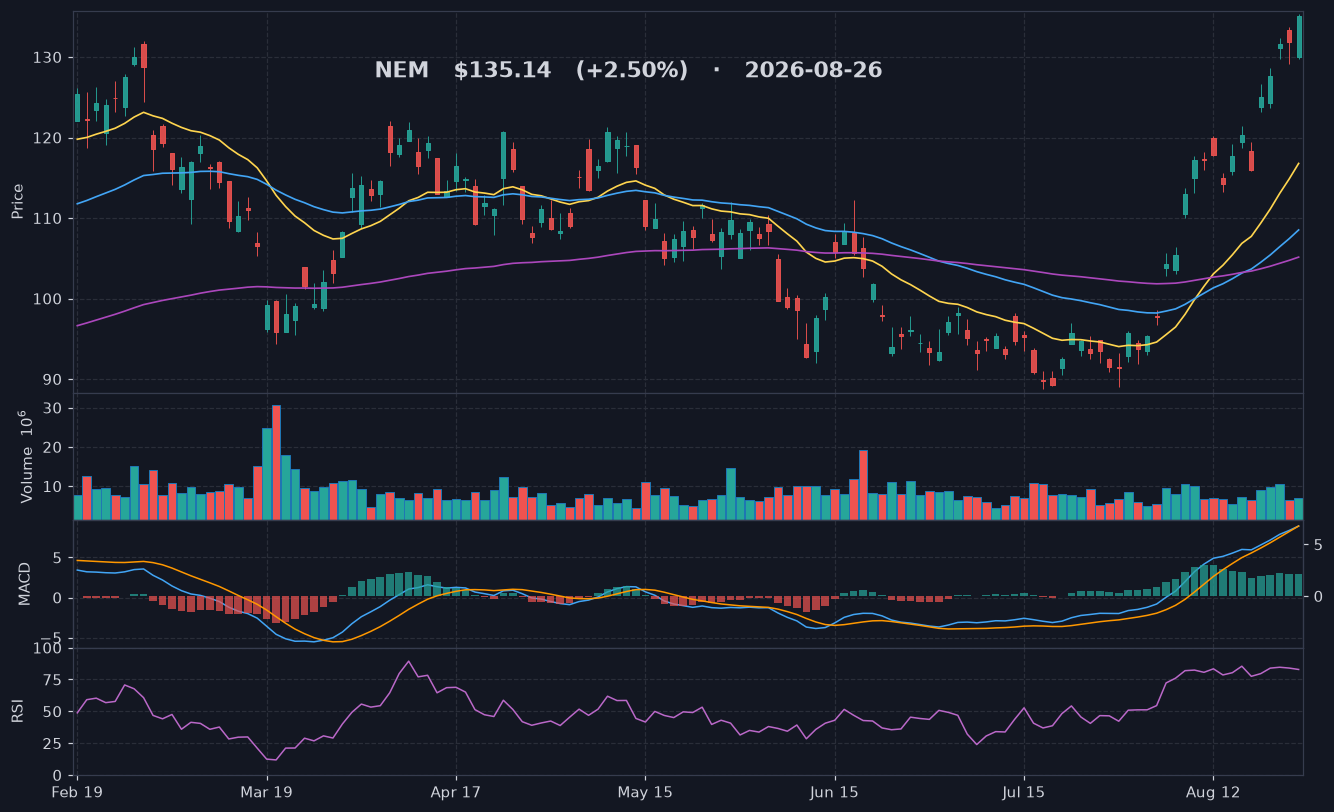Image resolution: width=1334 pixels, height=812 pixels.
Task: Click the "Apr 17" date label
Action: point(456,793)
